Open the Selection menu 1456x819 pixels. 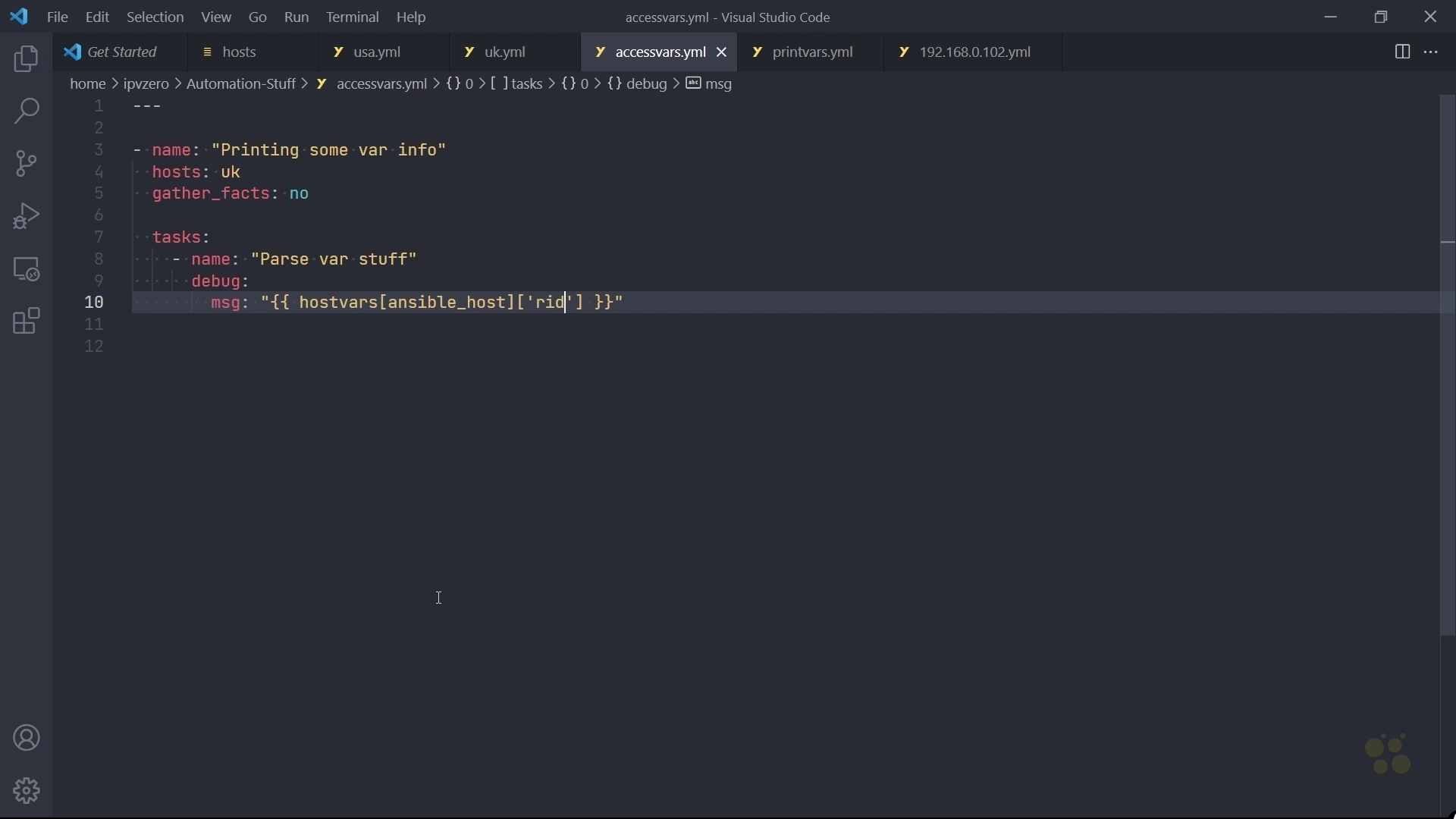tap(155, 17)
